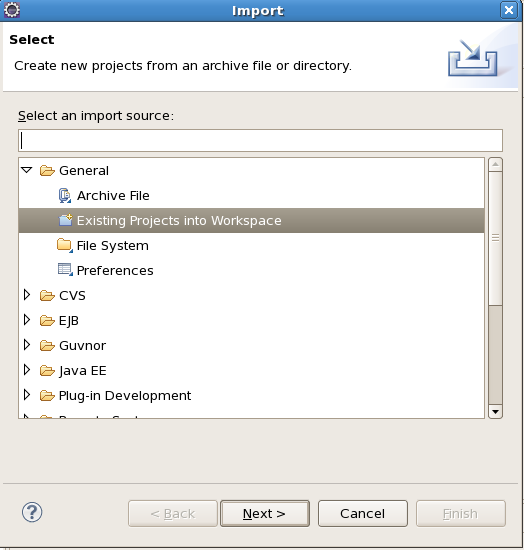Close the Import dialog window
524x550 pixels.
(x=509, y=10)
